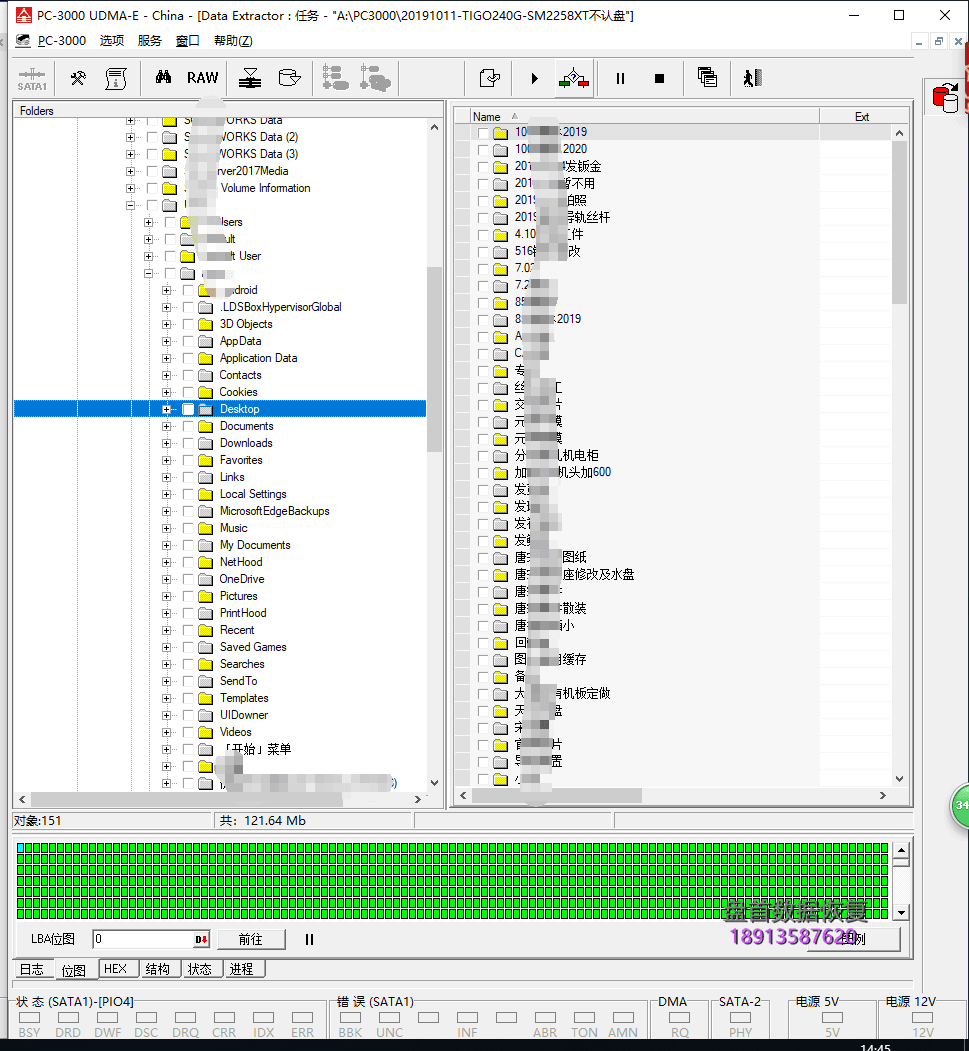Expand the Templates tree node
Viewport: 969px width, 1051px height.
click(166, 698)
